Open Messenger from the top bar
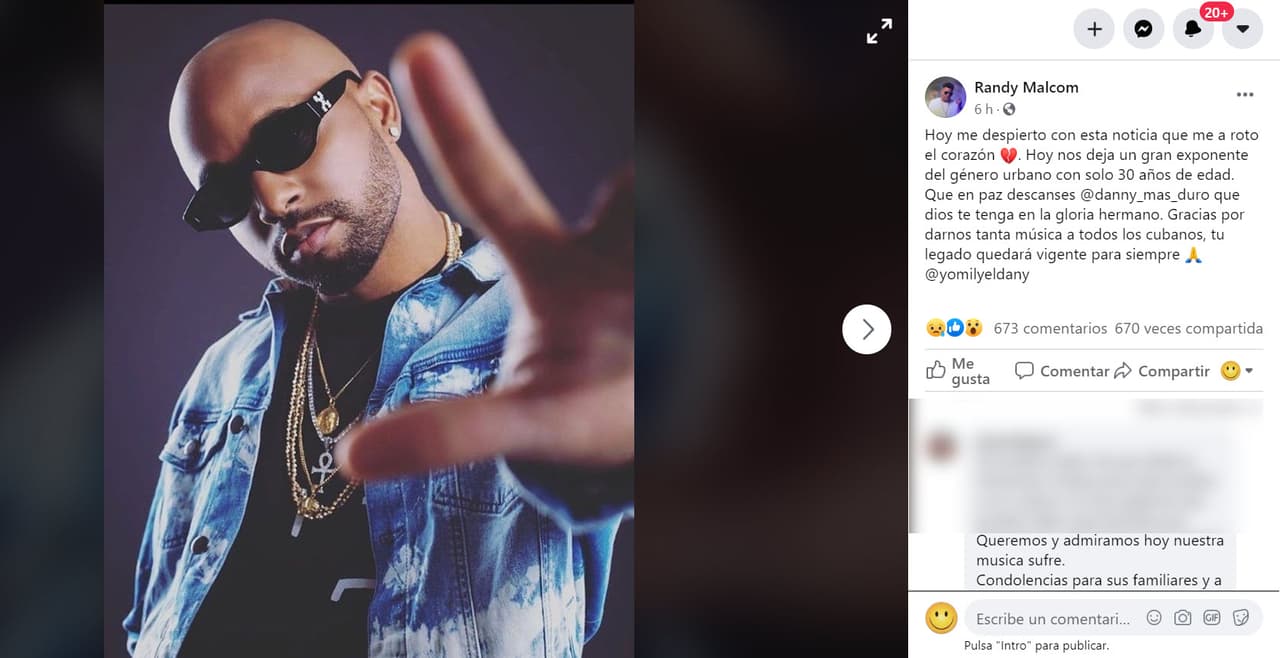The height and width of the screenshot is (658, 1280). (1143, 28)
